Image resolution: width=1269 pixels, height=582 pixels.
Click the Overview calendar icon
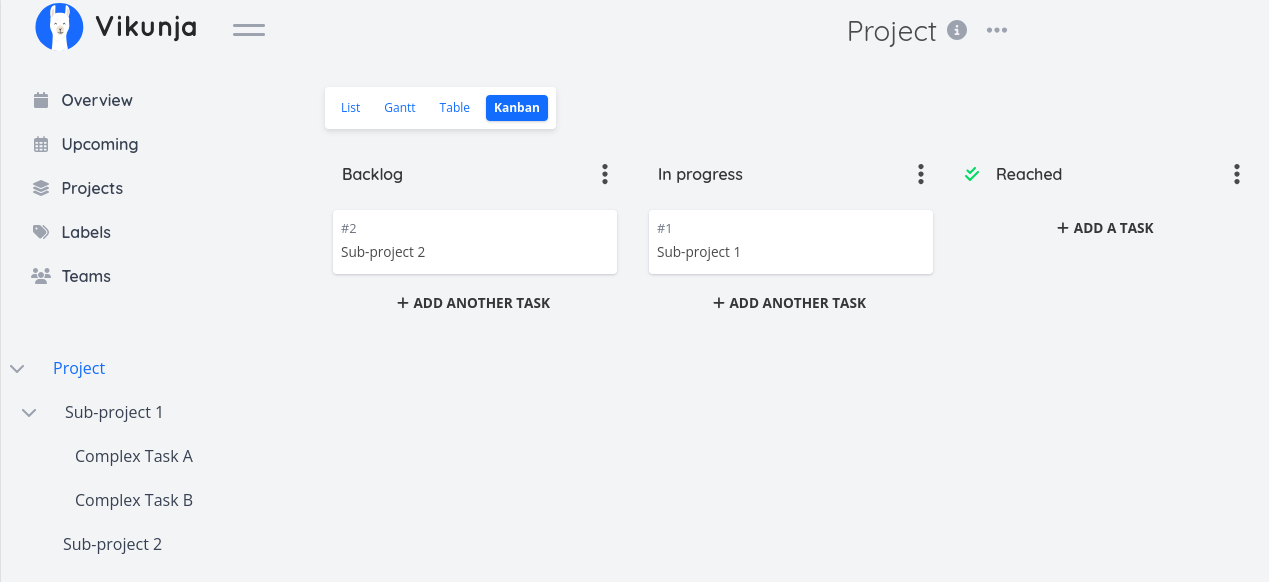[x=41, y=100]
